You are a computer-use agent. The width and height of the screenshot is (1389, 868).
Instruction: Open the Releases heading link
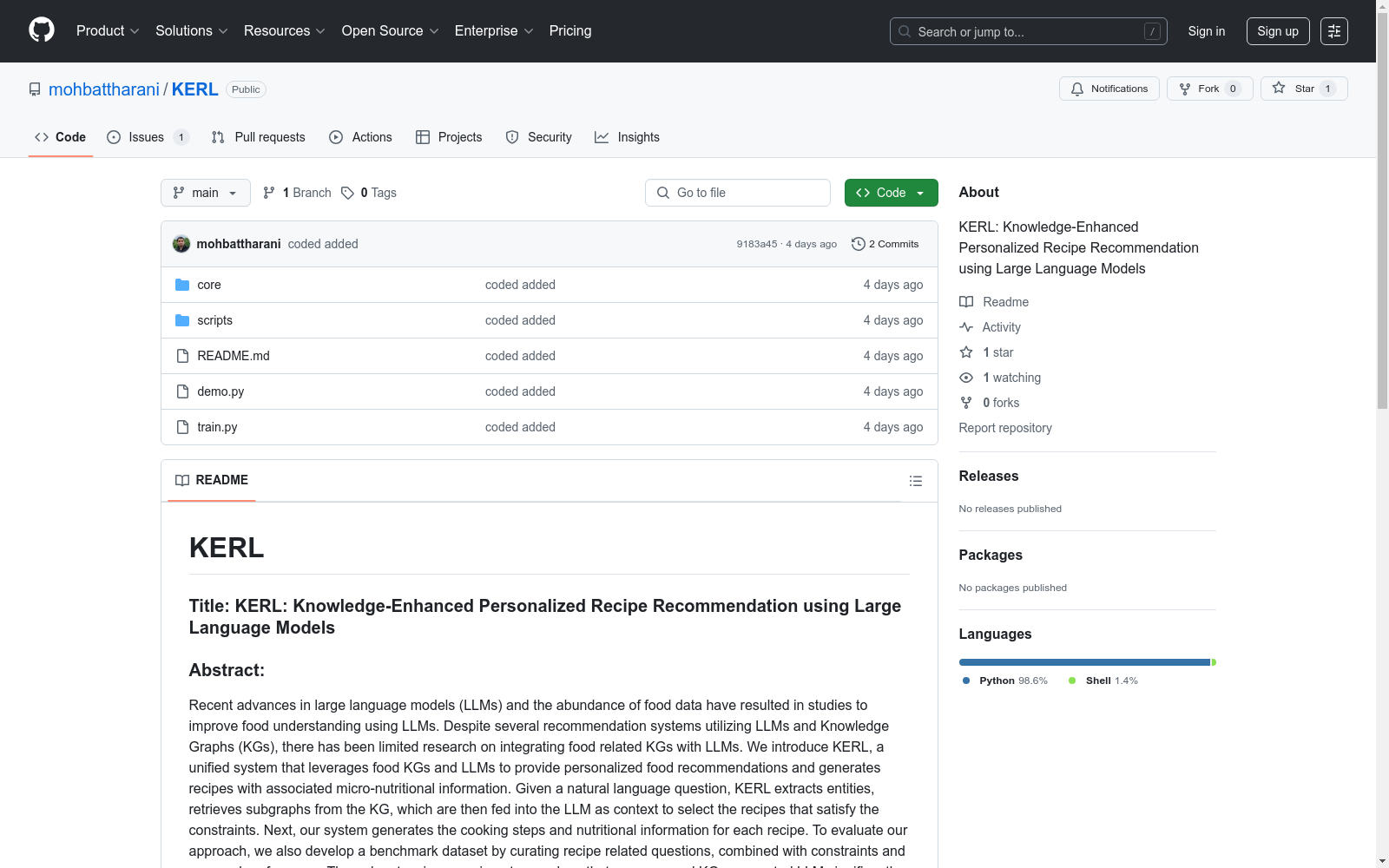click(989, 476)
